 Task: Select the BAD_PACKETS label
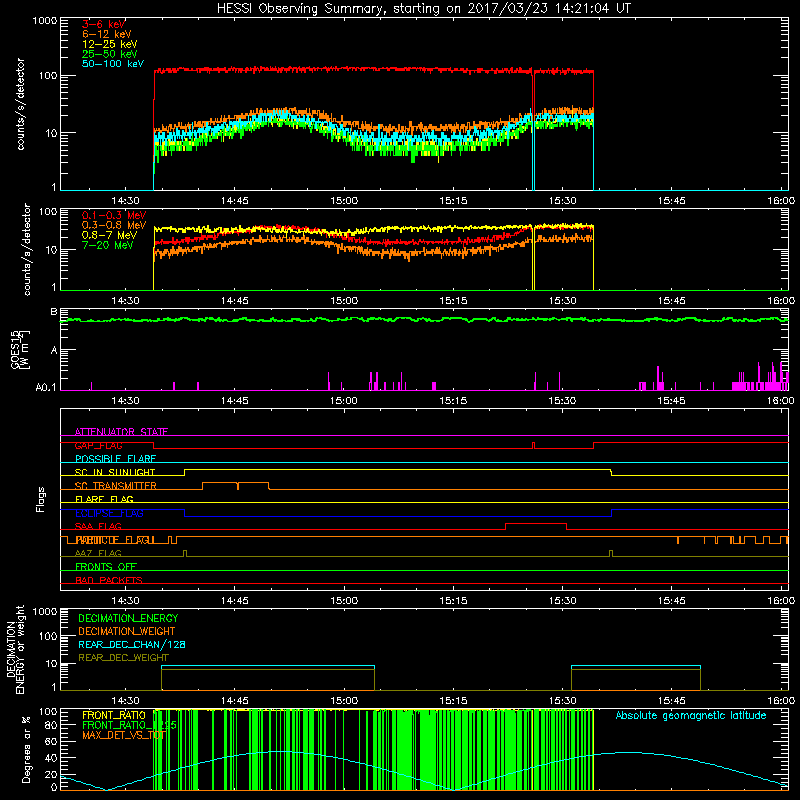point(109,581)
